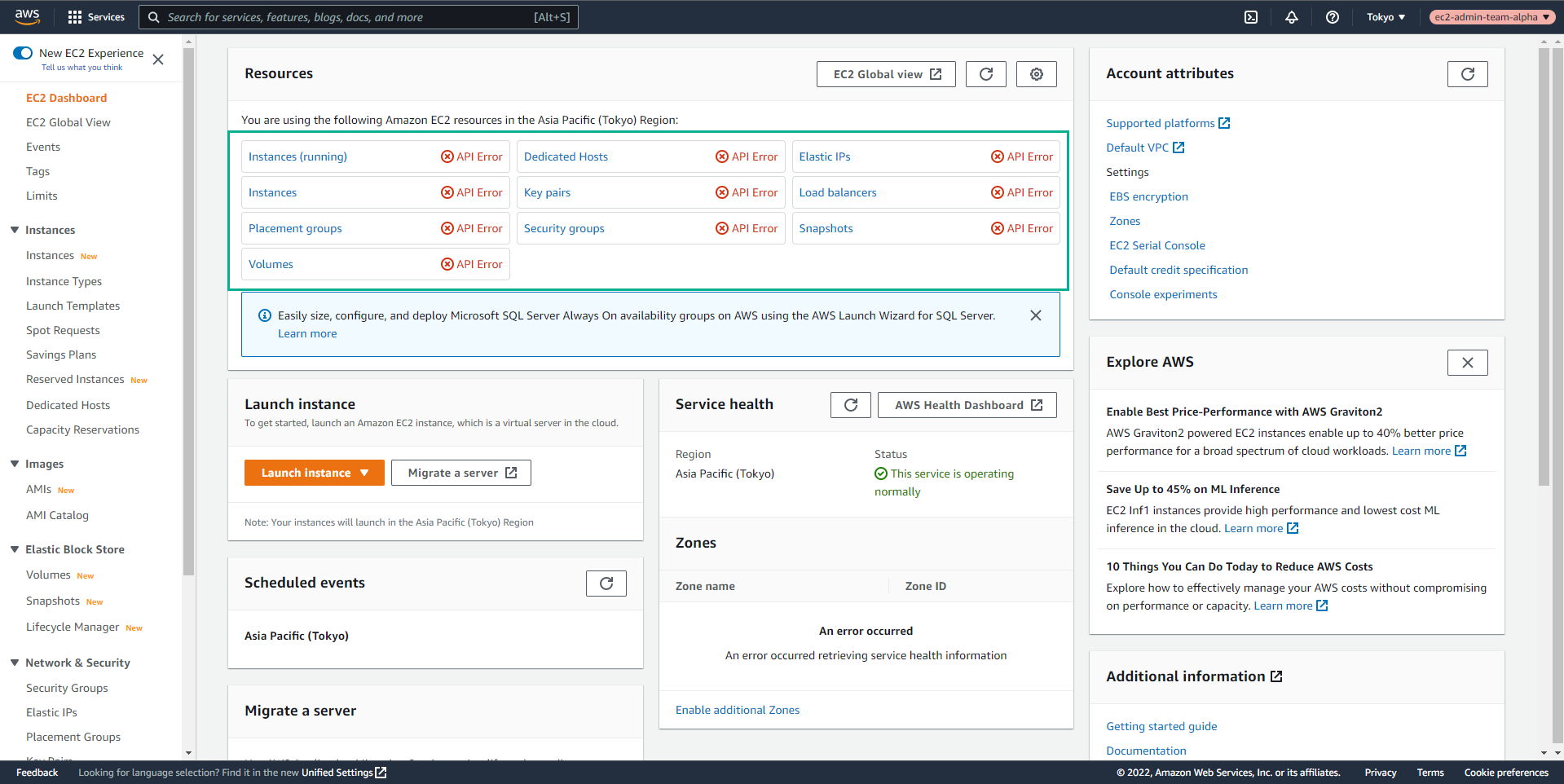Close the Explore AWS panel
This screenshot has height=784, width=1564.
click(1468, 363)
